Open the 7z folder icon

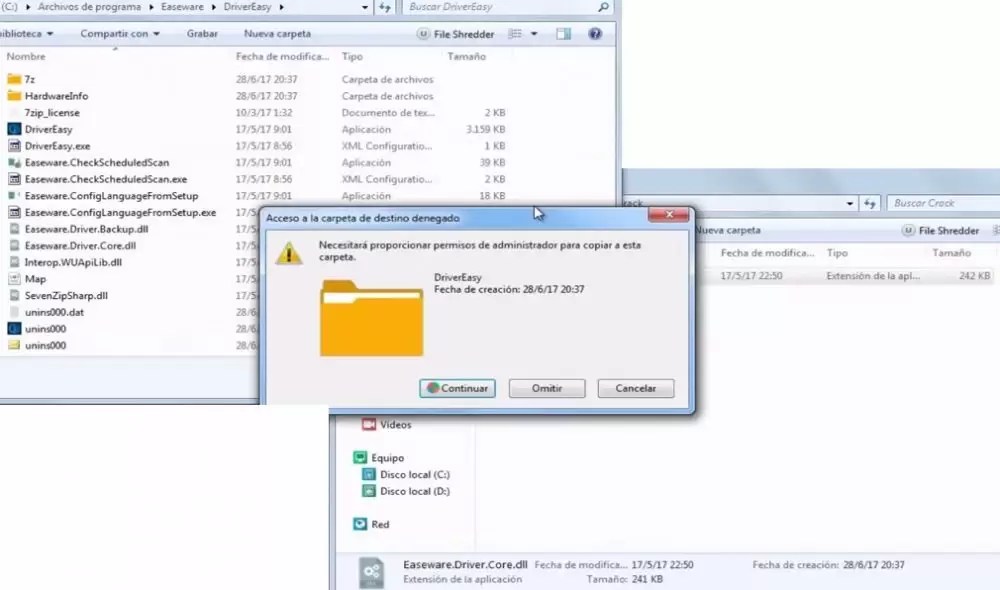[x=14, y=79]
